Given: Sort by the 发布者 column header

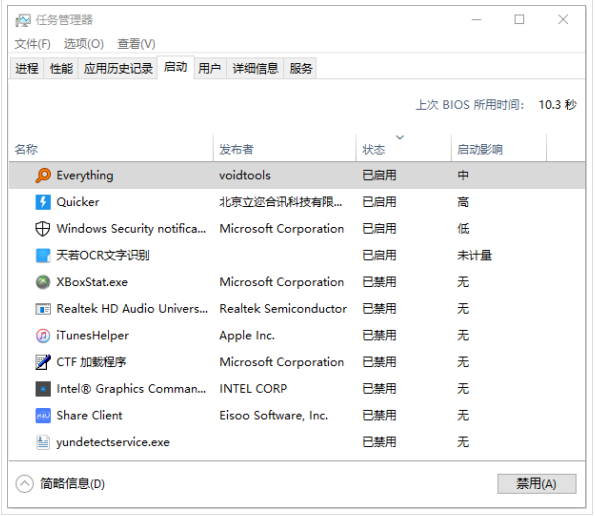Looking at the screenshot, I should coord(285,148).
